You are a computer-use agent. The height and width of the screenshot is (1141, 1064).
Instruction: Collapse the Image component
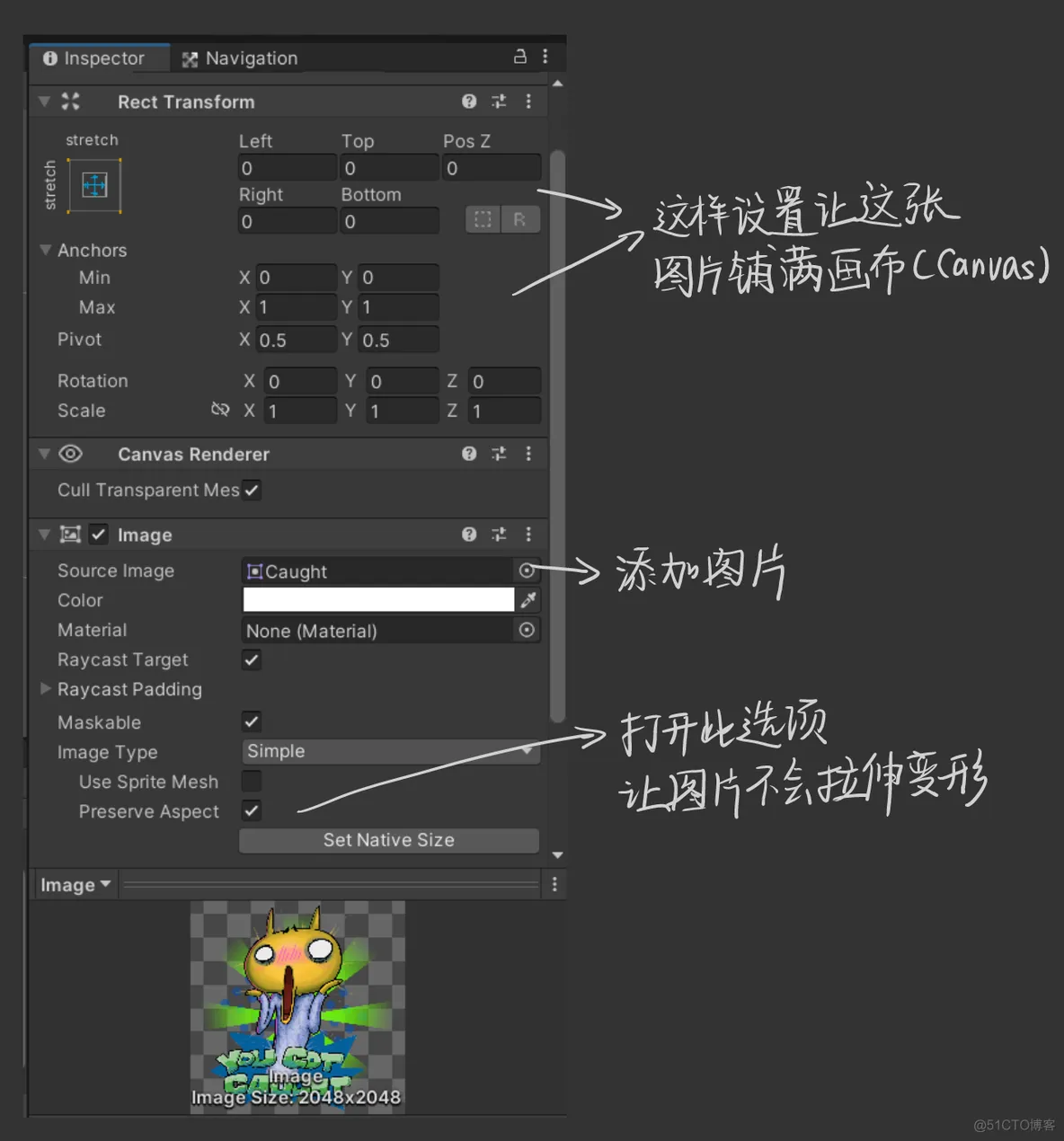pos(44,535)
